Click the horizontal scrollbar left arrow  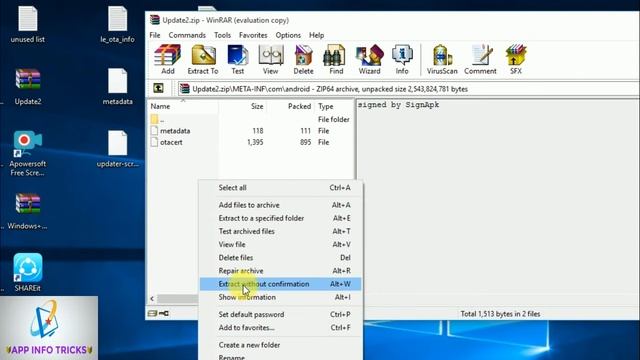(152, 299)
